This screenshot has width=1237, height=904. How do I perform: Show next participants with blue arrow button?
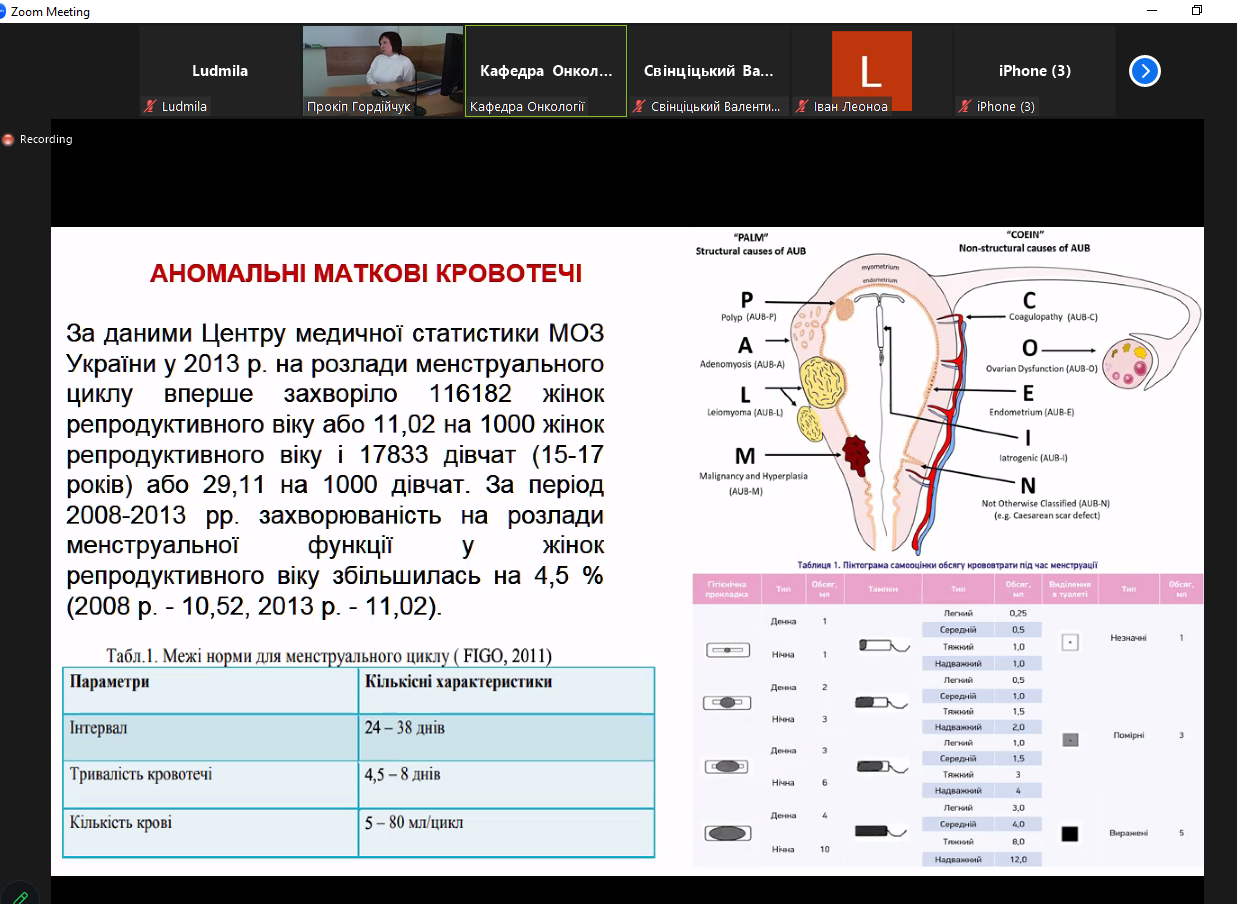[x=1145, y=71]
